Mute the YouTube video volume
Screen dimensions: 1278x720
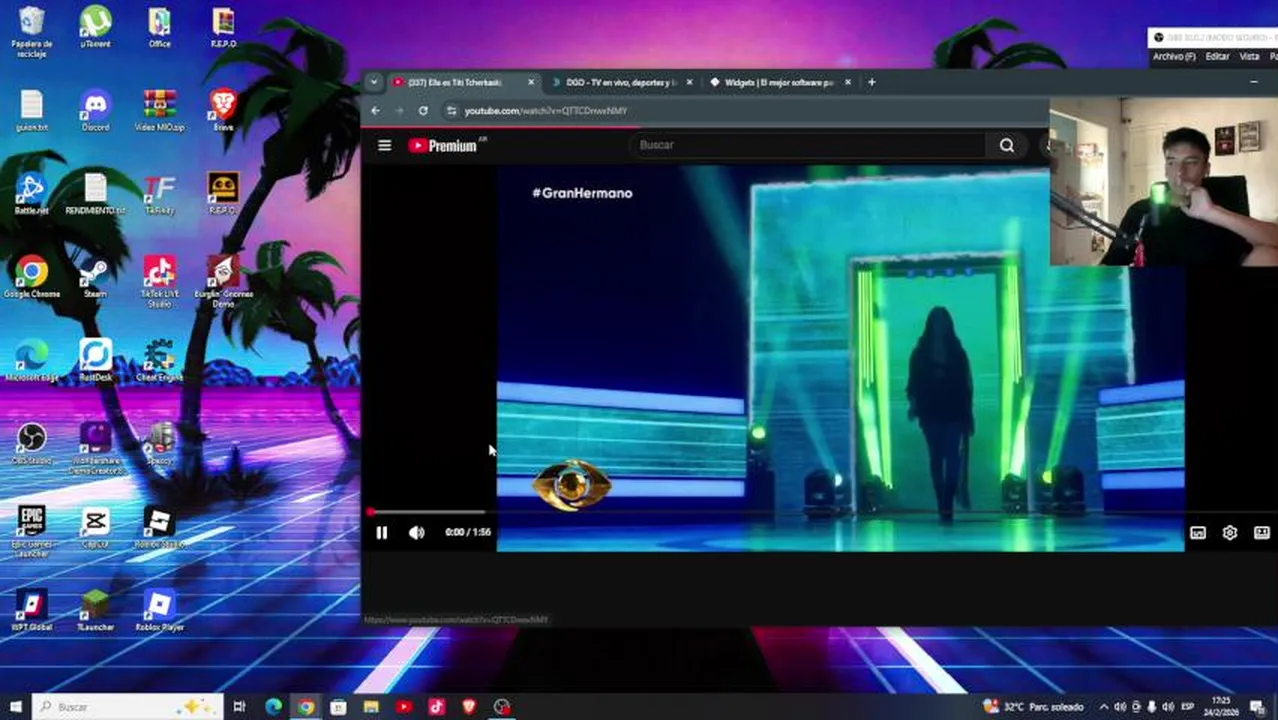click(416, 533)
